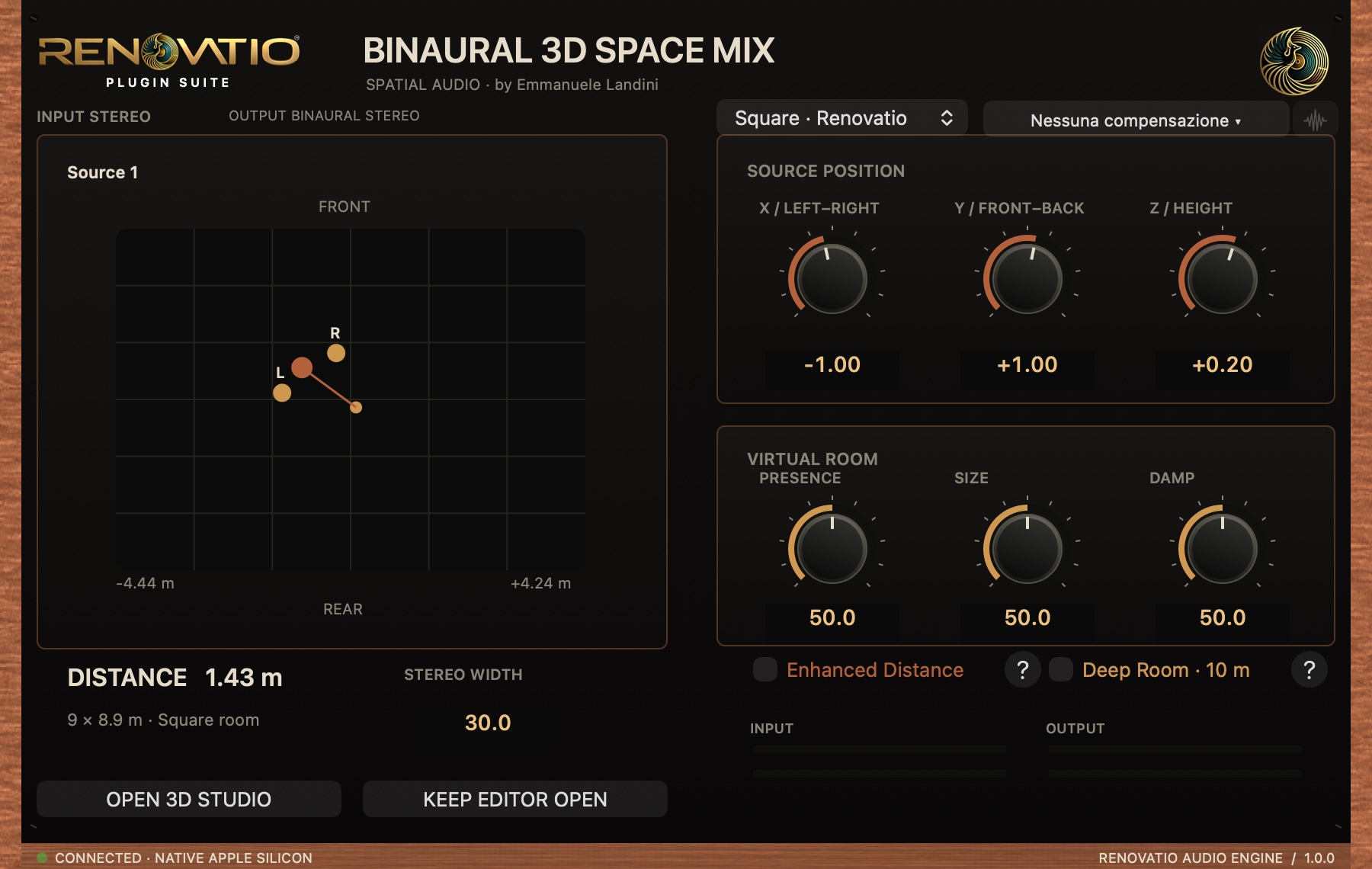Screen dimensions: 1372x869
Task: Open help for Enhanced Distance
Action: click(x=1023, y=670)
